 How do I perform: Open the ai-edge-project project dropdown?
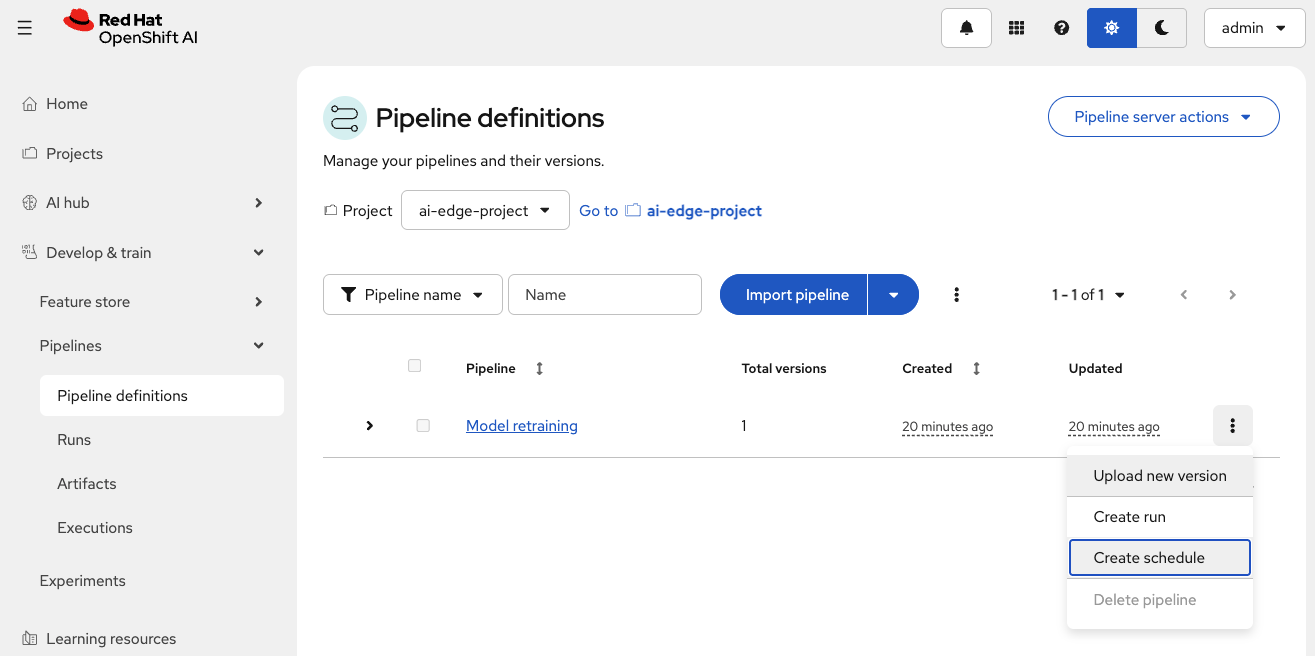(x=485, y=211)
